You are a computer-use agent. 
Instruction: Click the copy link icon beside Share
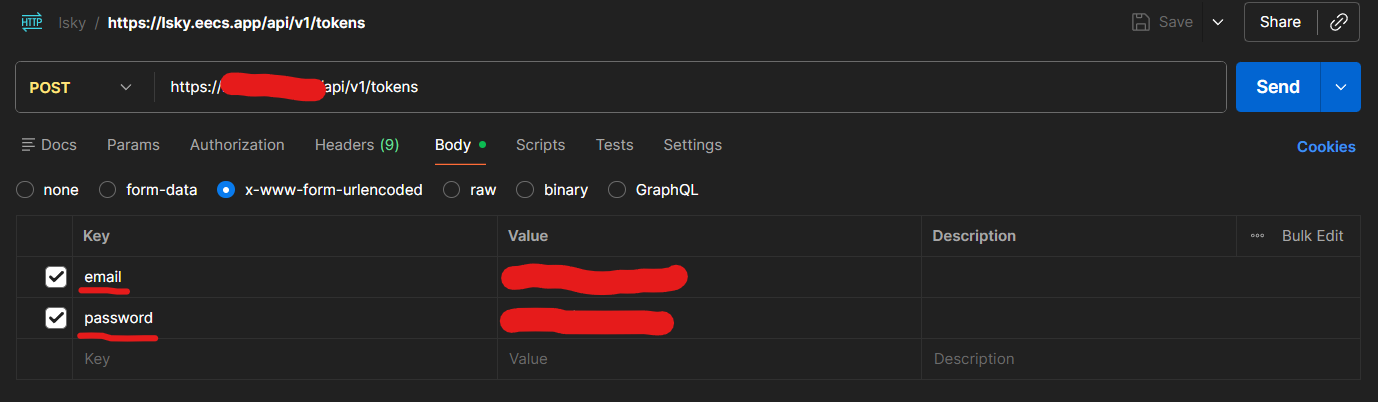click(x=1339, y=22)
